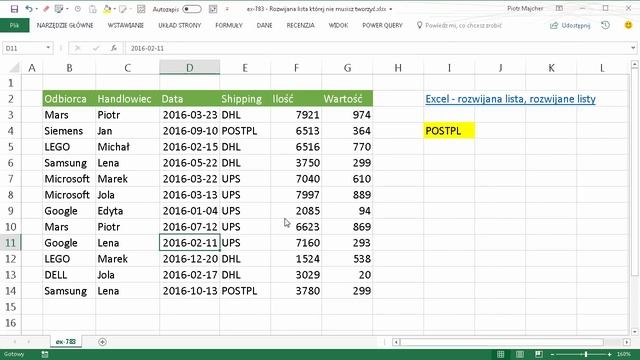Switch to Page Layout view icon
This screenshot has width=640, height=360.
coord(520,354)
